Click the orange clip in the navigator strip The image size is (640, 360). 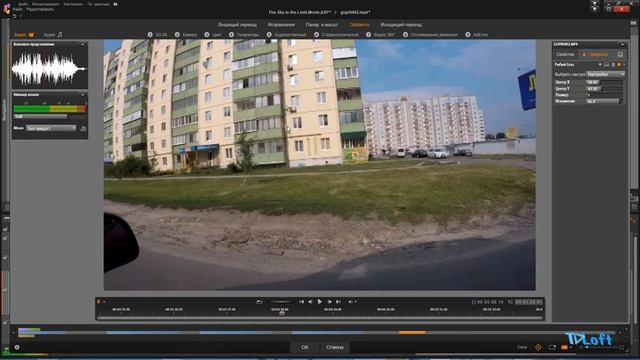[412, 333]
